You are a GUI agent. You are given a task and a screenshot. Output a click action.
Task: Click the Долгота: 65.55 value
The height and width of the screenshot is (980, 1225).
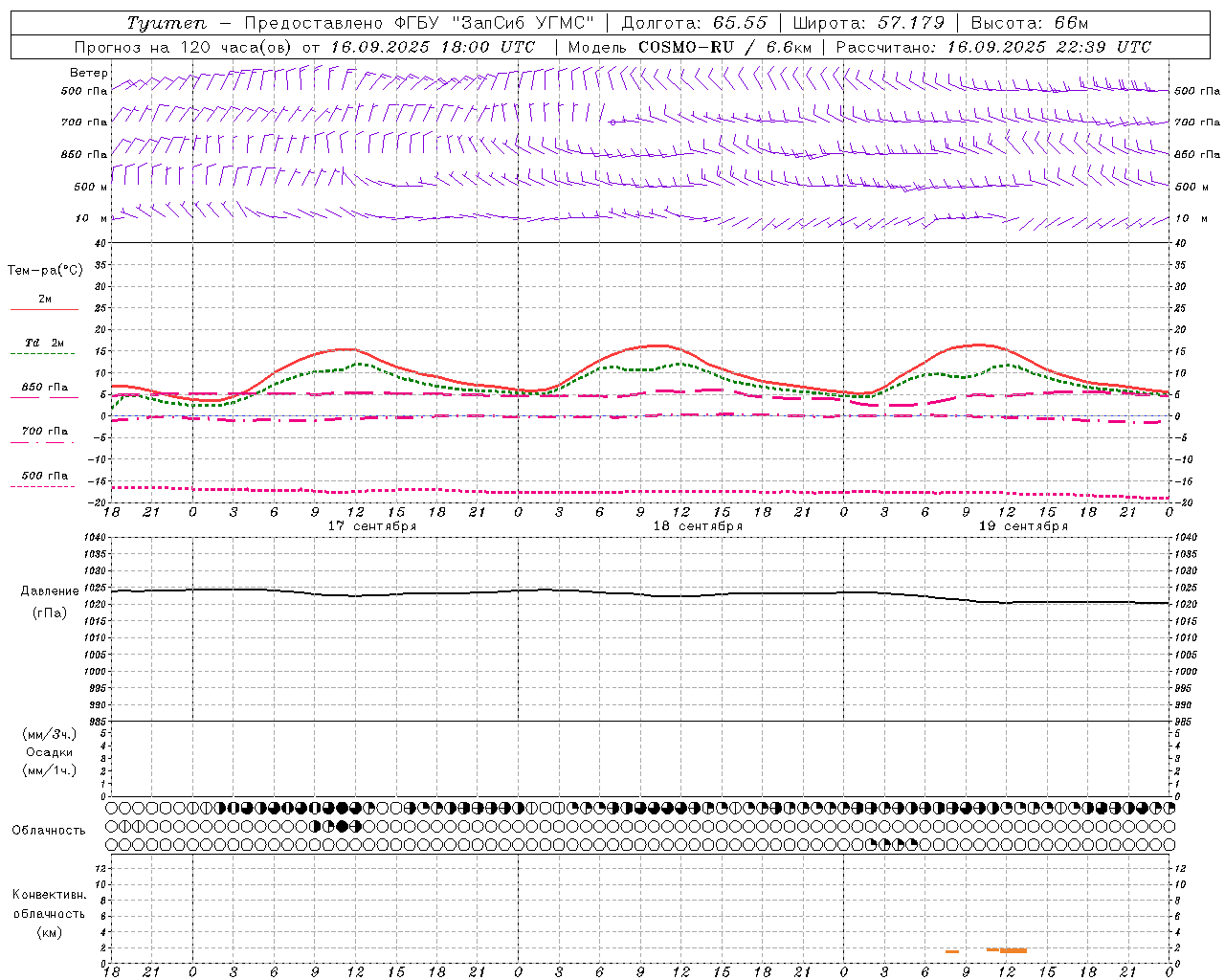click(x=694, y=23)
